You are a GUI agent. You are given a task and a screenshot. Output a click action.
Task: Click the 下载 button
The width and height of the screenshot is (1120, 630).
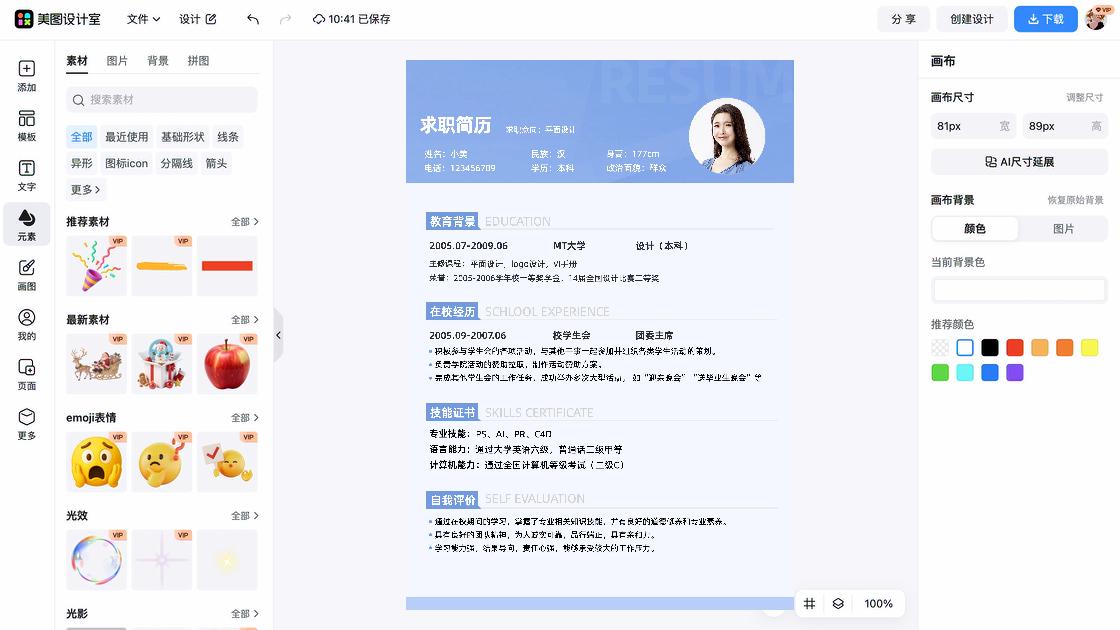click(x=1046, y=19)
